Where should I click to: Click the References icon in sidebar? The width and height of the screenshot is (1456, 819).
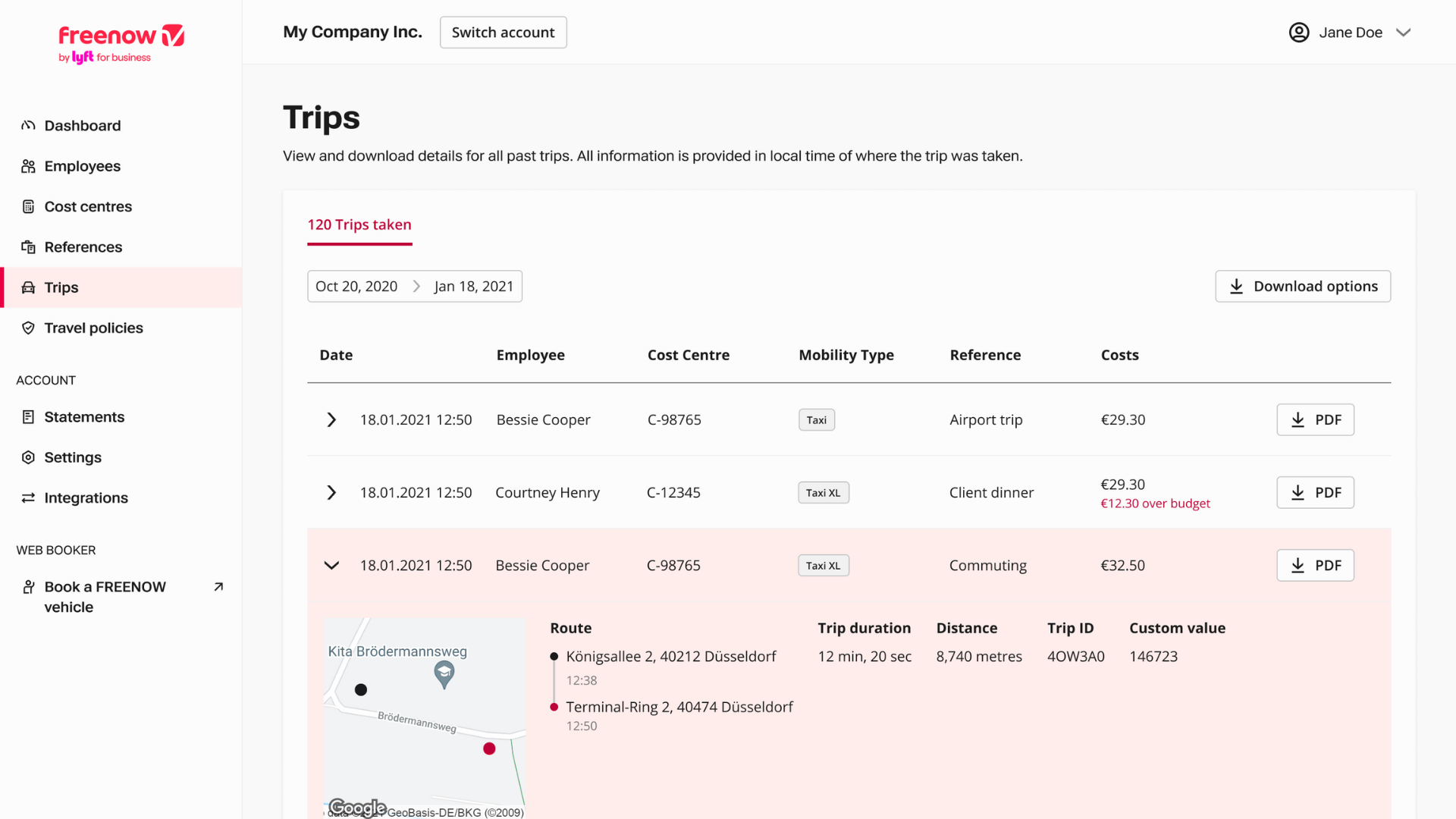28,247
